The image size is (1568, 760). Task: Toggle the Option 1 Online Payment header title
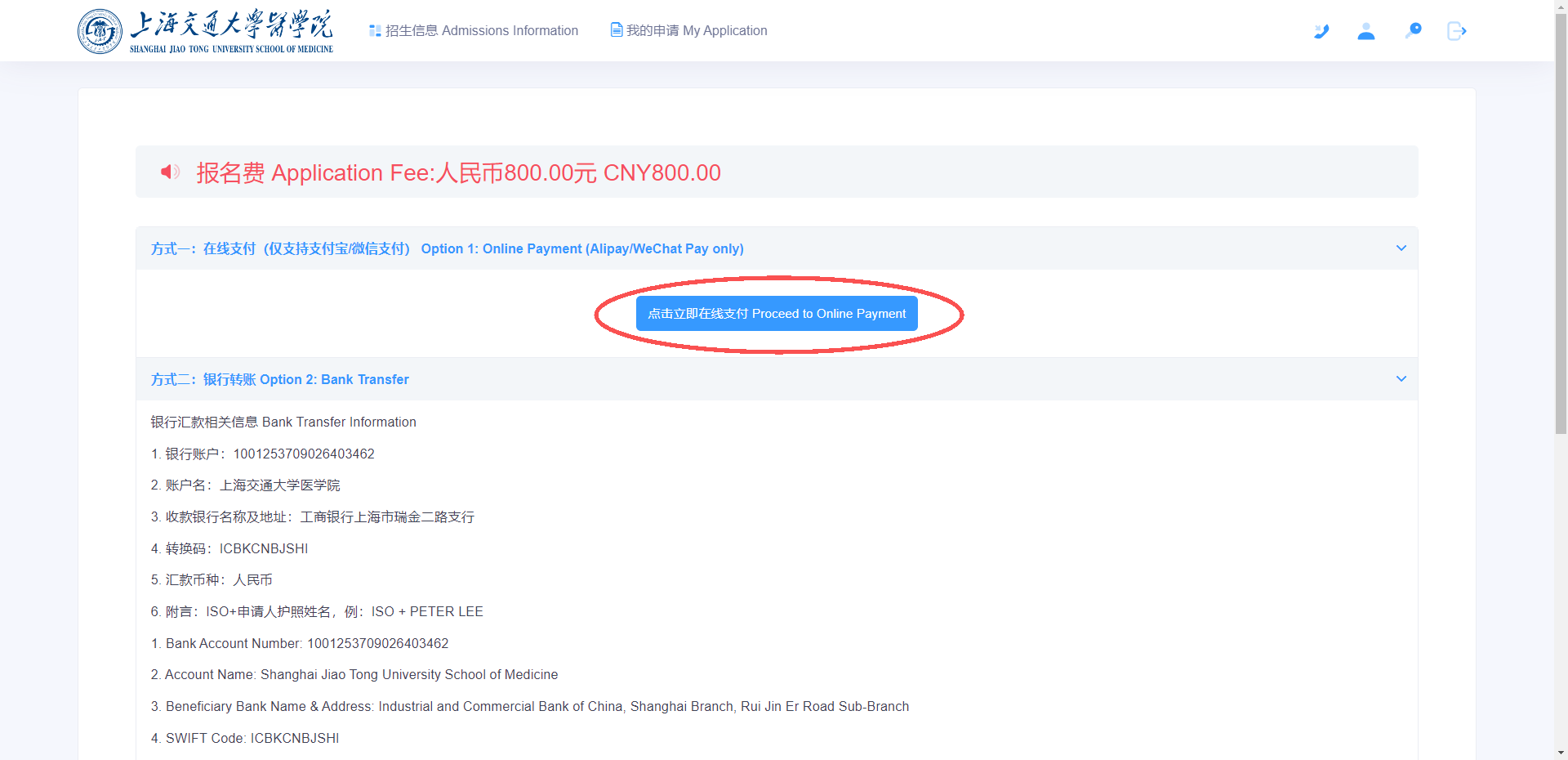[x=447, y=248]
